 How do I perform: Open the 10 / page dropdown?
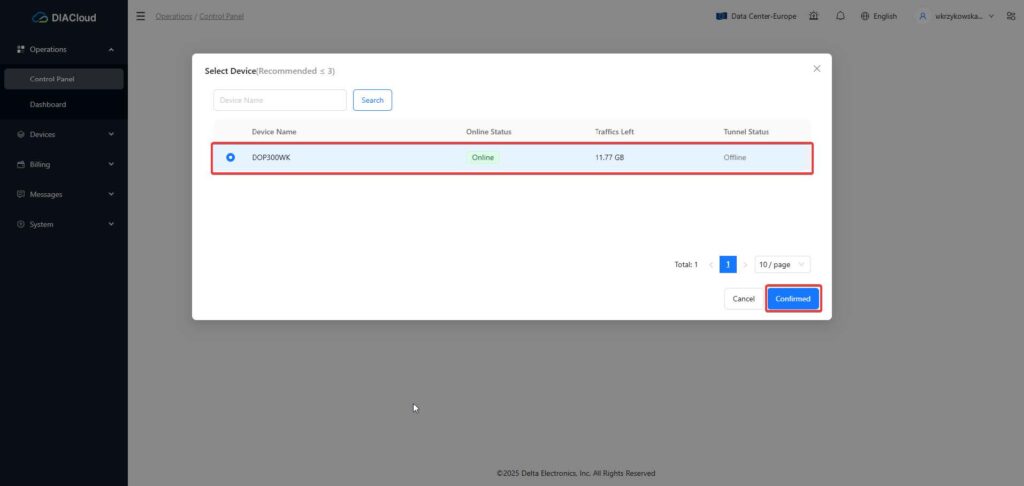click(x=782, y=265)
